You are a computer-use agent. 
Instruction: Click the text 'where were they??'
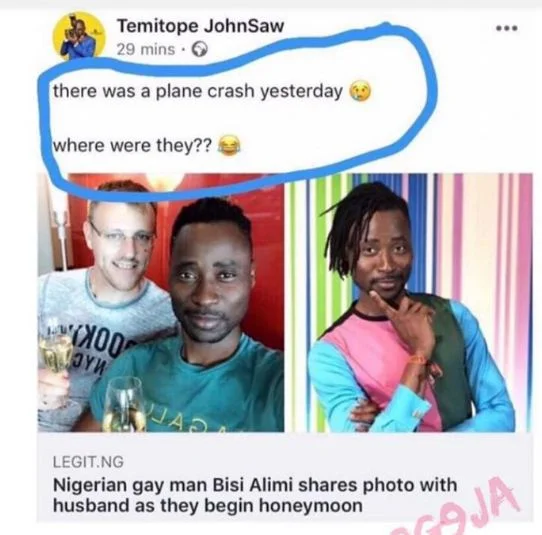click(132, 145)
